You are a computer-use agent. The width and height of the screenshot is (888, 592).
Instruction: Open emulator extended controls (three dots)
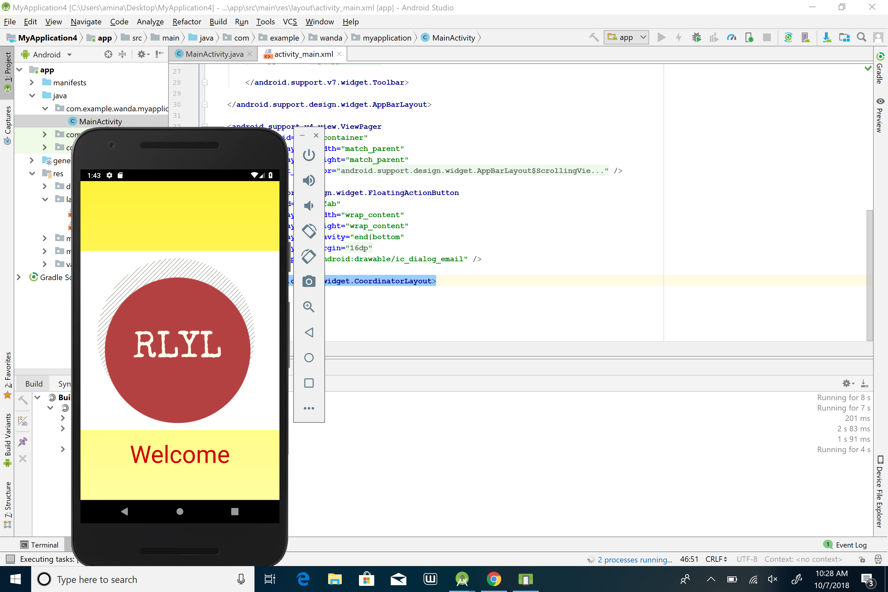point(309,408)
